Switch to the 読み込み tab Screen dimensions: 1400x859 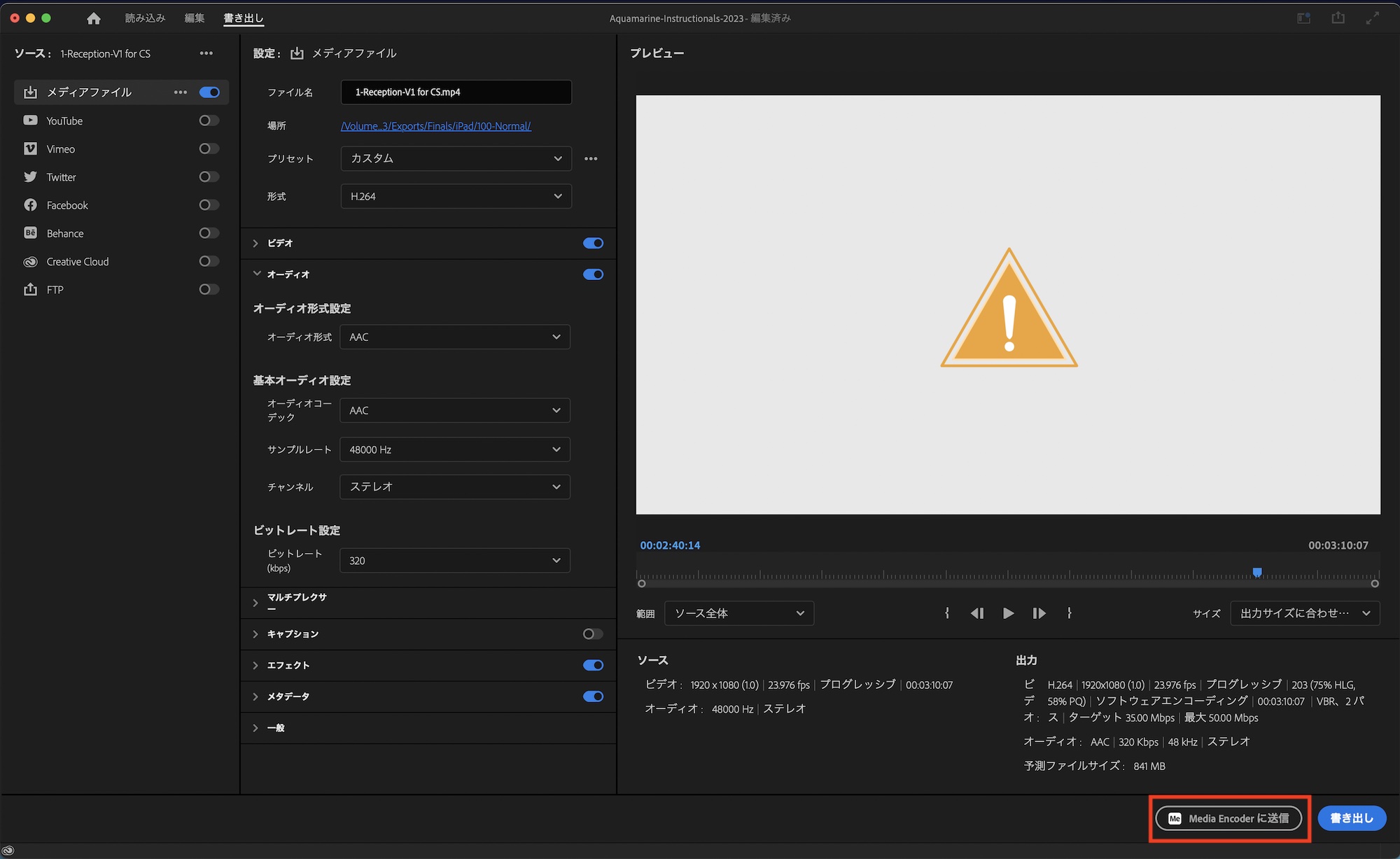[145, 18]
